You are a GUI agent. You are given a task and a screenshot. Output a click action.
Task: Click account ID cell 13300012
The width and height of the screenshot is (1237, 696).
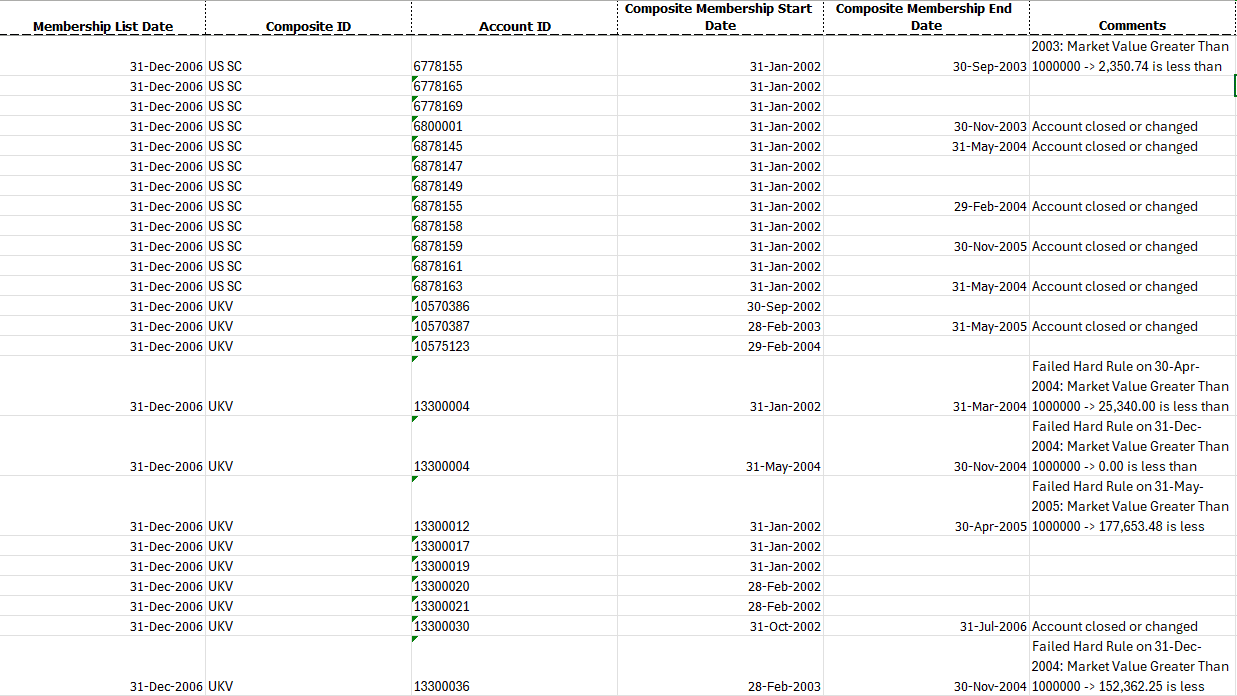click(x=441, y=527)
